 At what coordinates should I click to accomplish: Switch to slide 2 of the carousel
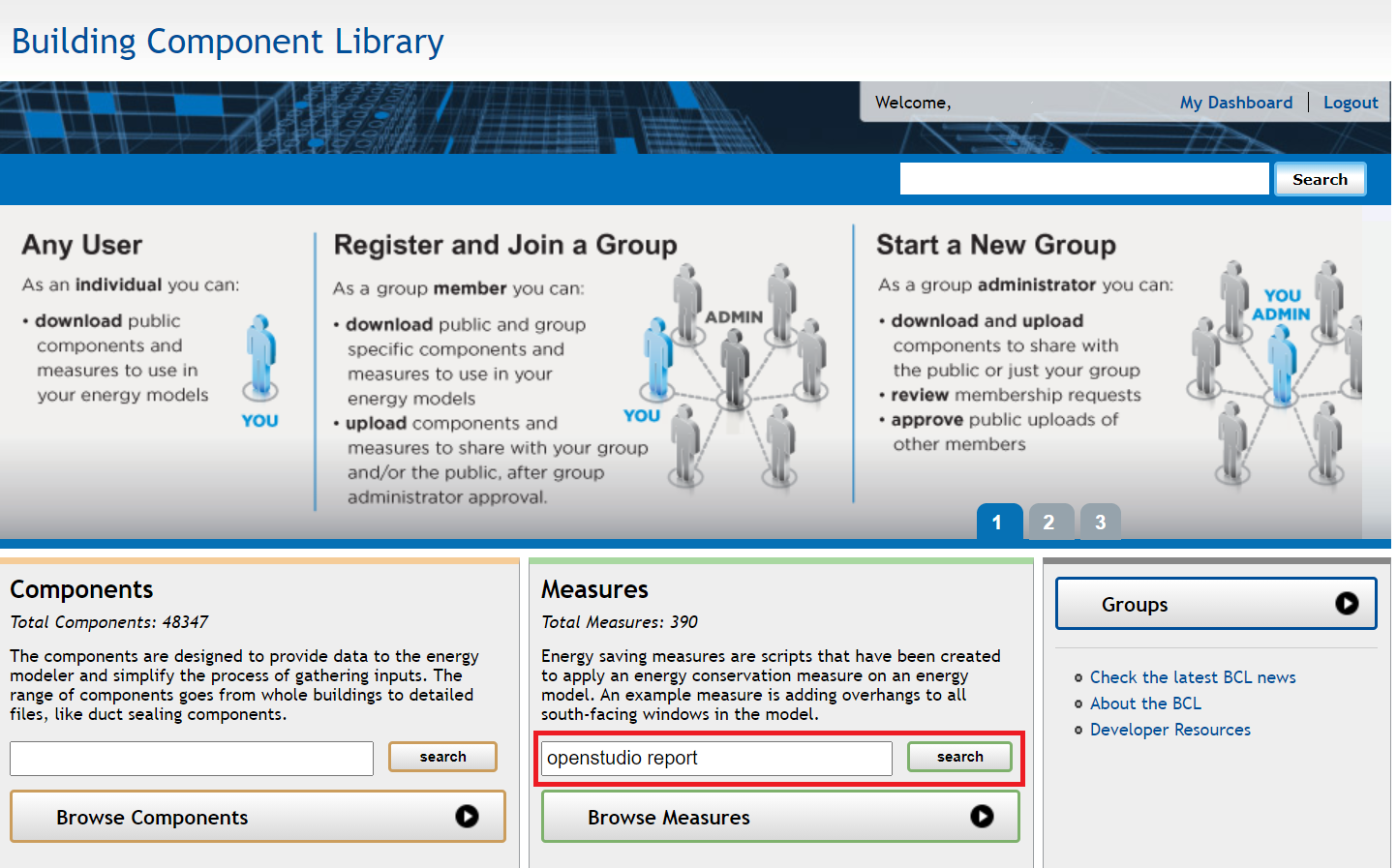(1049, 522)
